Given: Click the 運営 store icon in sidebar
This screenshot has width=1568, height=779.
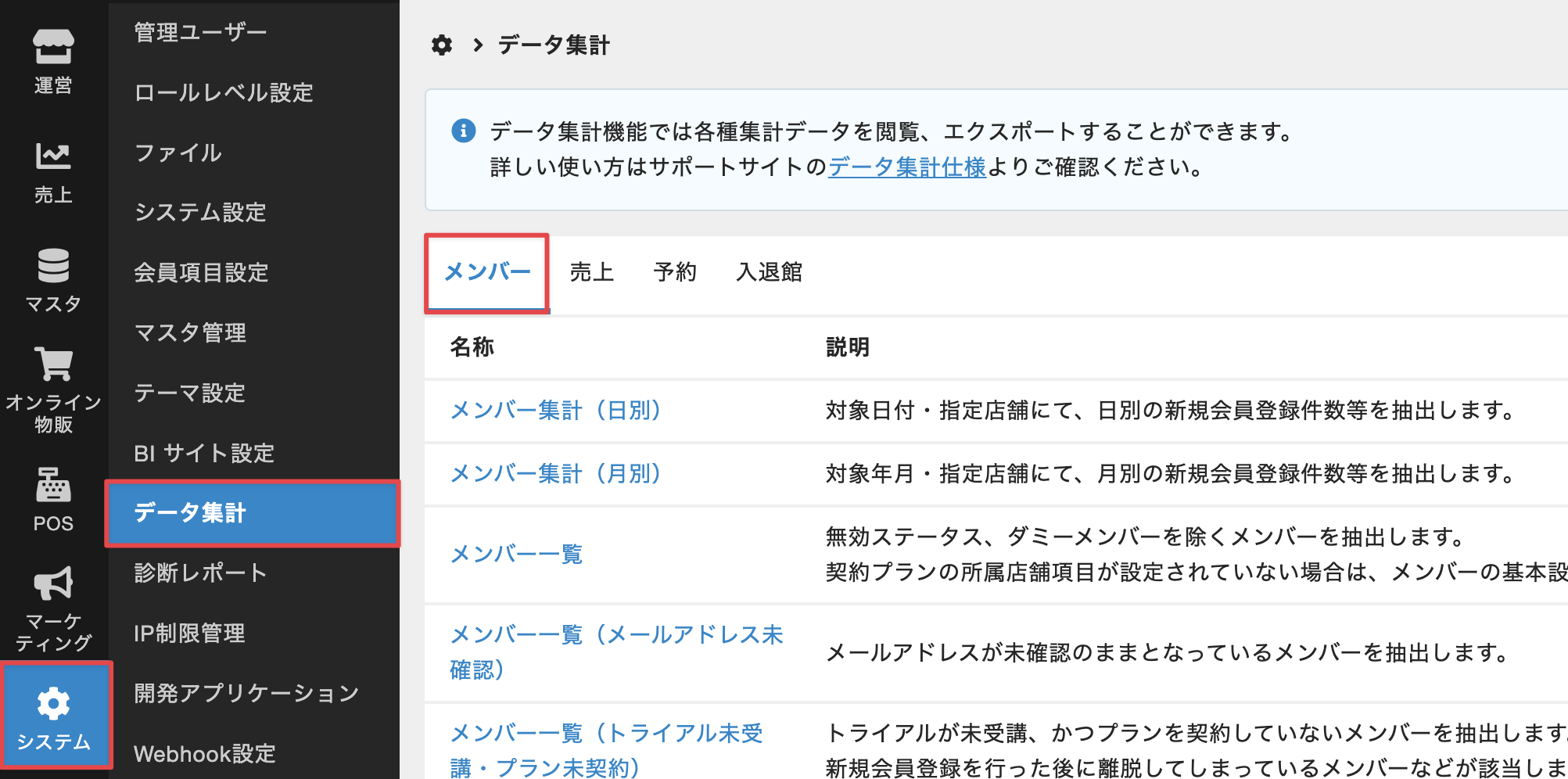Looking at the screenshot, I should [53, 47].
